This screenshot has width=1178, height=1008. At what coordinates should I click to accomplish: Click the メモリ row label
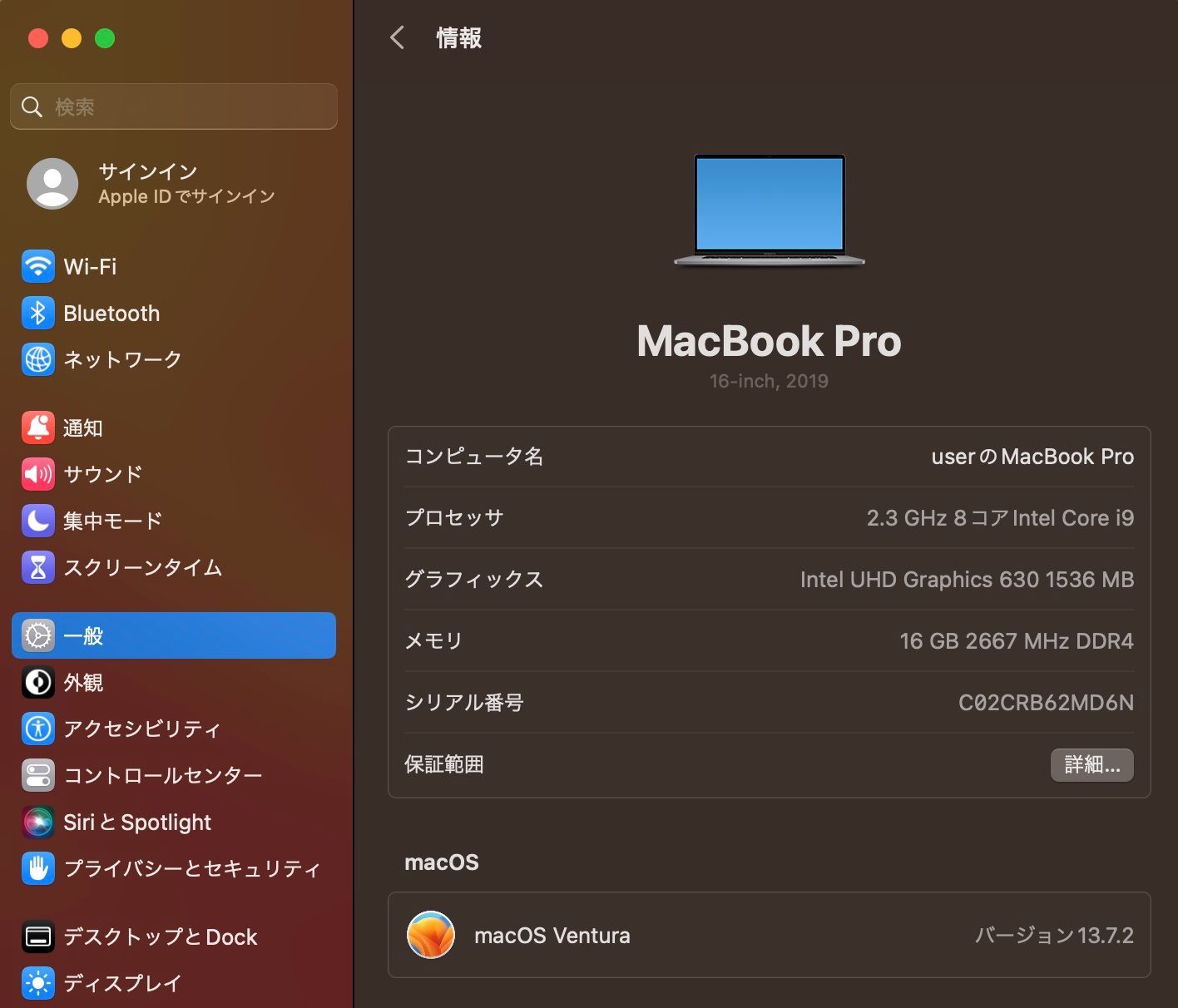click(433, 641)
